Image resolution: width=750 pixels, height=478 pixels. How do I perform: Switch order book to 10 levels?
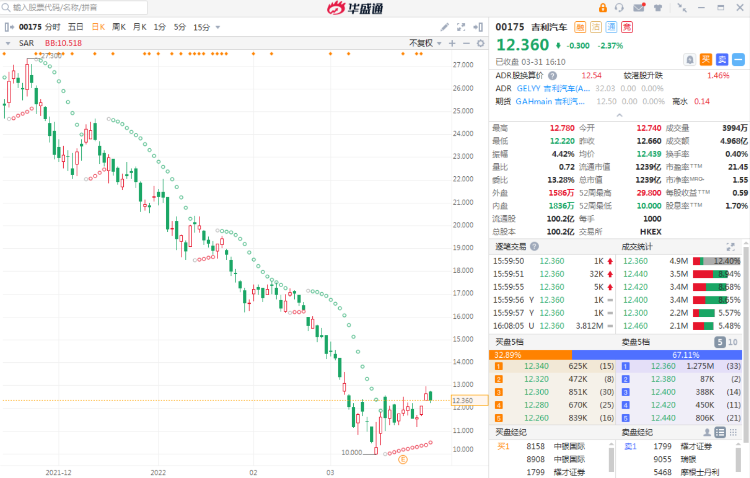click(733, 342)
